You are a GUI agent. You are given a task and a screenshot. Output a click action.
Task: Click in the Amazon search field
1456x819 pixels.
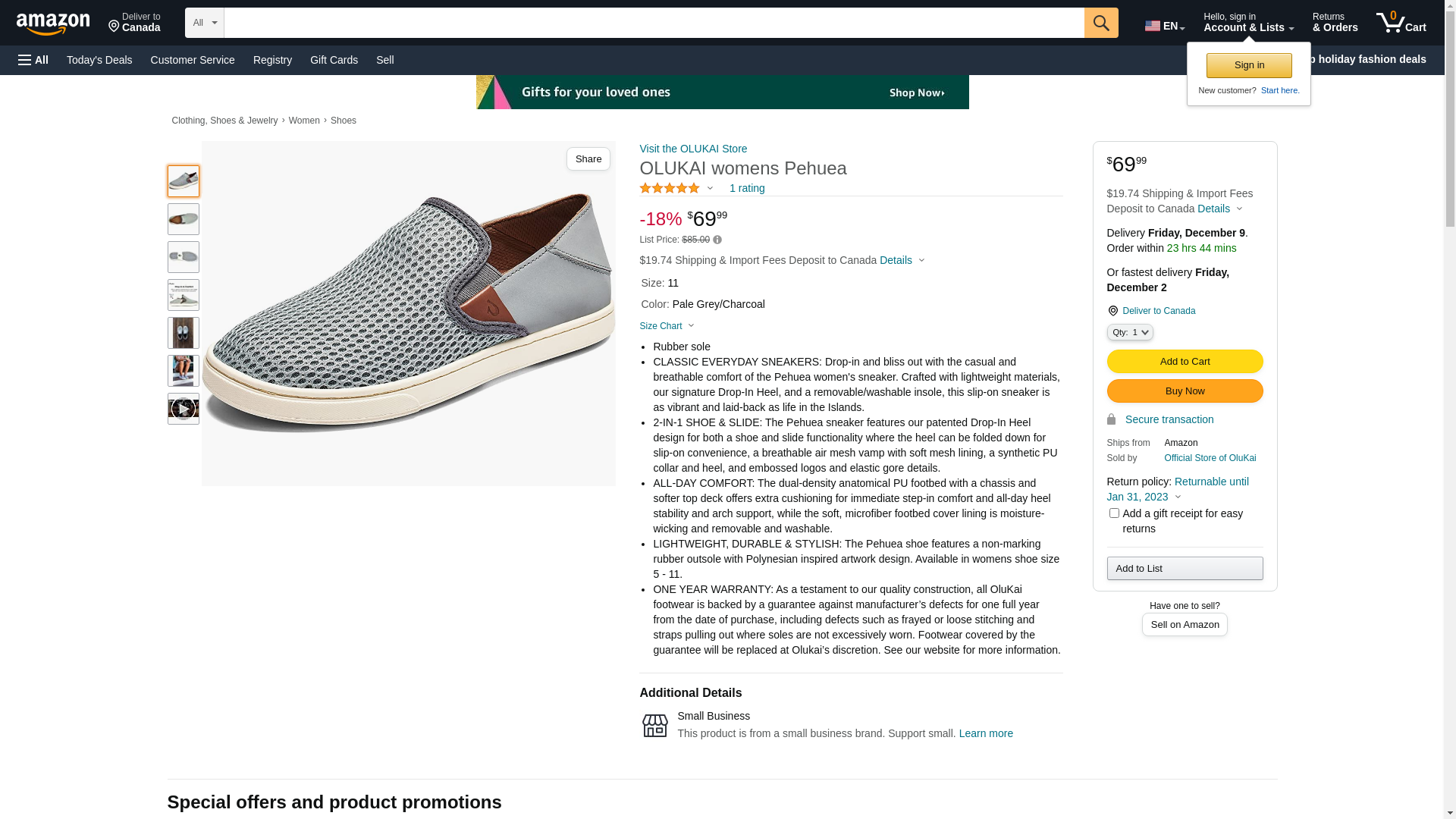pos(654,23)
